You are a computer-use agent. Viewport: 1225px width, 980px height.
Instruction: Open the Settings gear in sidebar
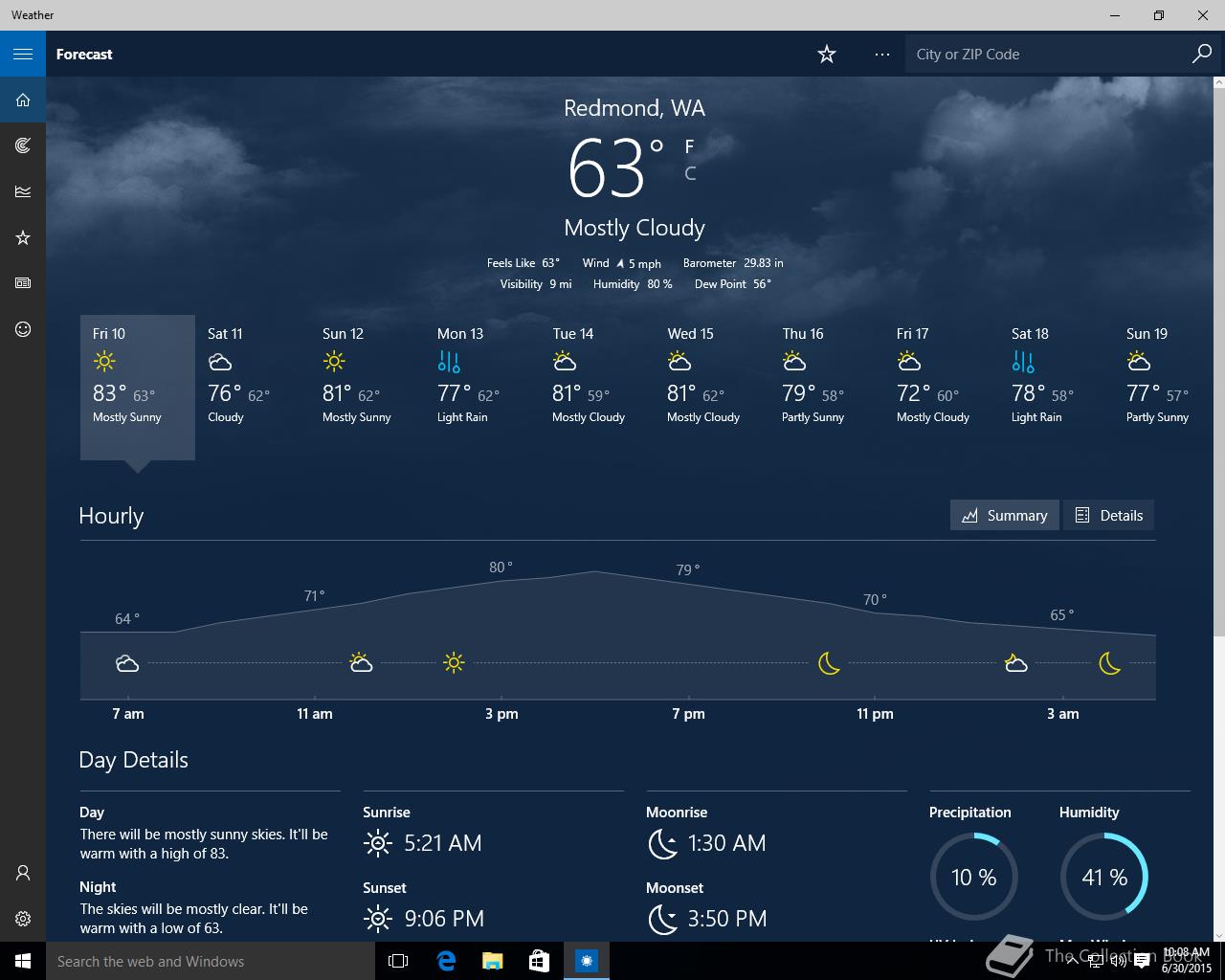point(23,919)
